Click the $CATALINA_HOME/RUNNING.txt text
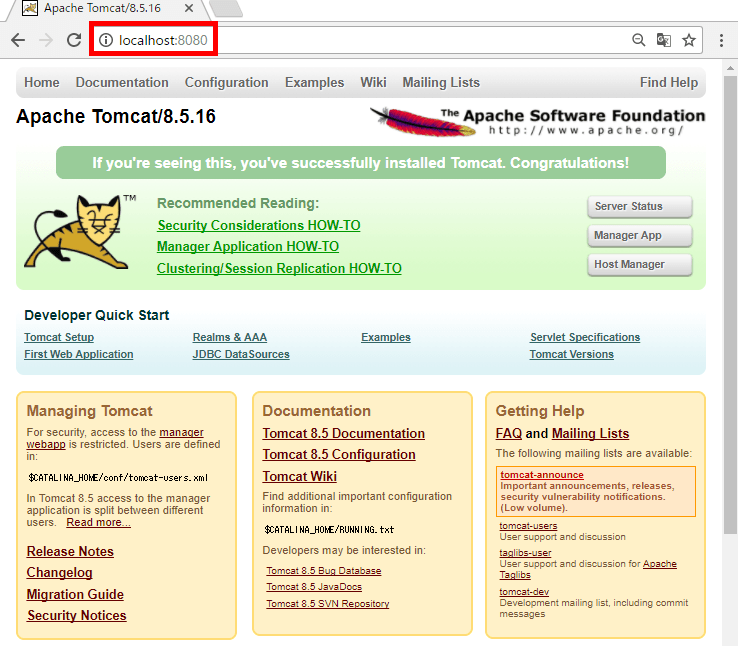 (329, 530)
